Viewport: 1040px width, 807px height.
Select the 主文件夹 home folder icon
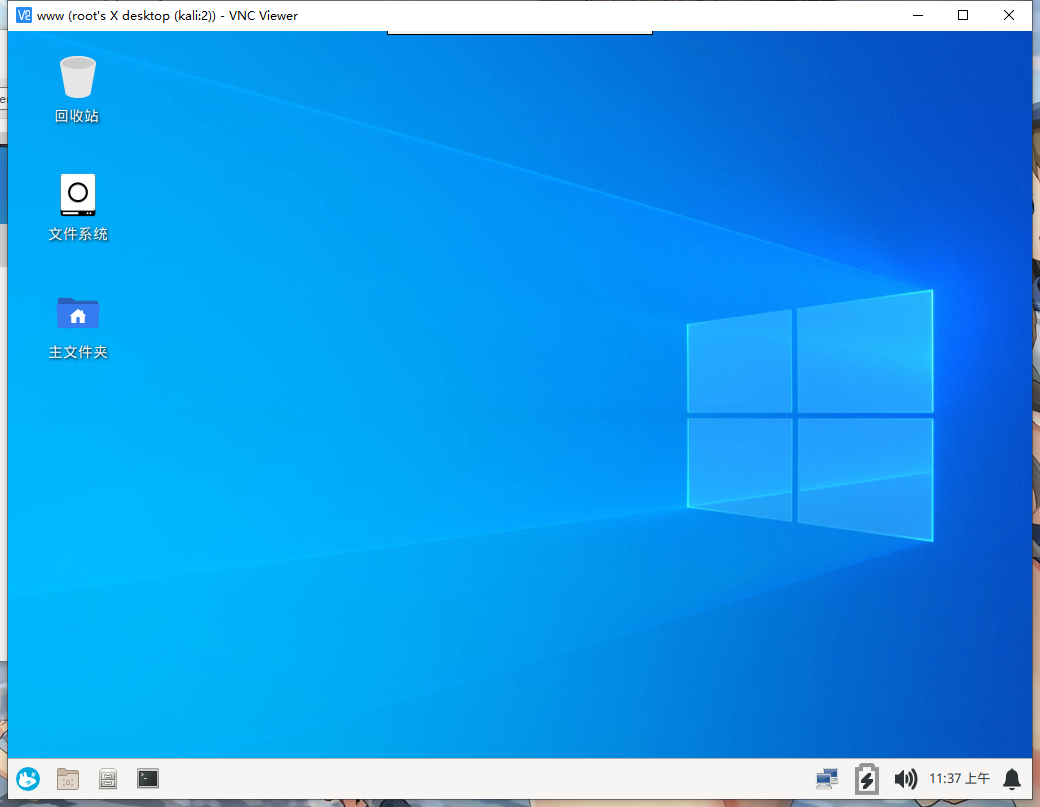pyautogui.click(x=78, y=313)
